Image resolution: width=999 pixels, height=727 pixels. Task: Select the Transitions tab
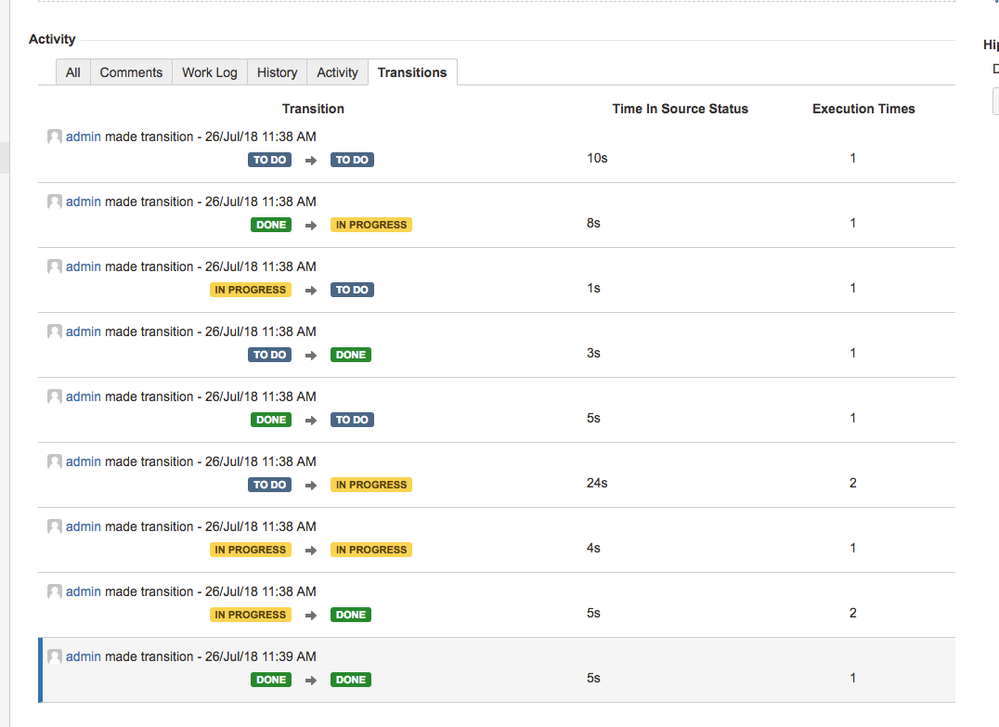[x=412, y=73]
